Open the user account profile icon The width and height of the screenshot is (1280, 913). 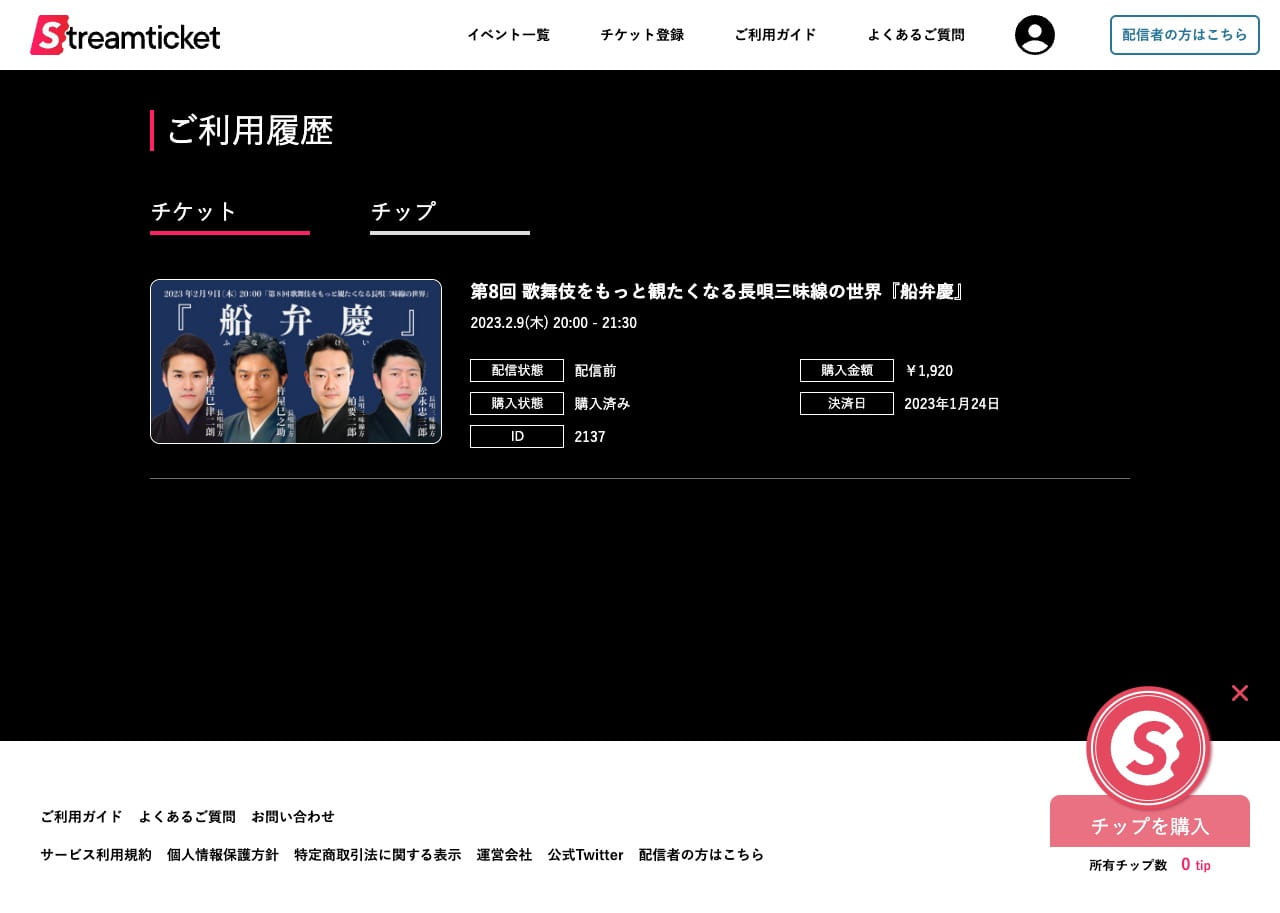[1035, 35]
